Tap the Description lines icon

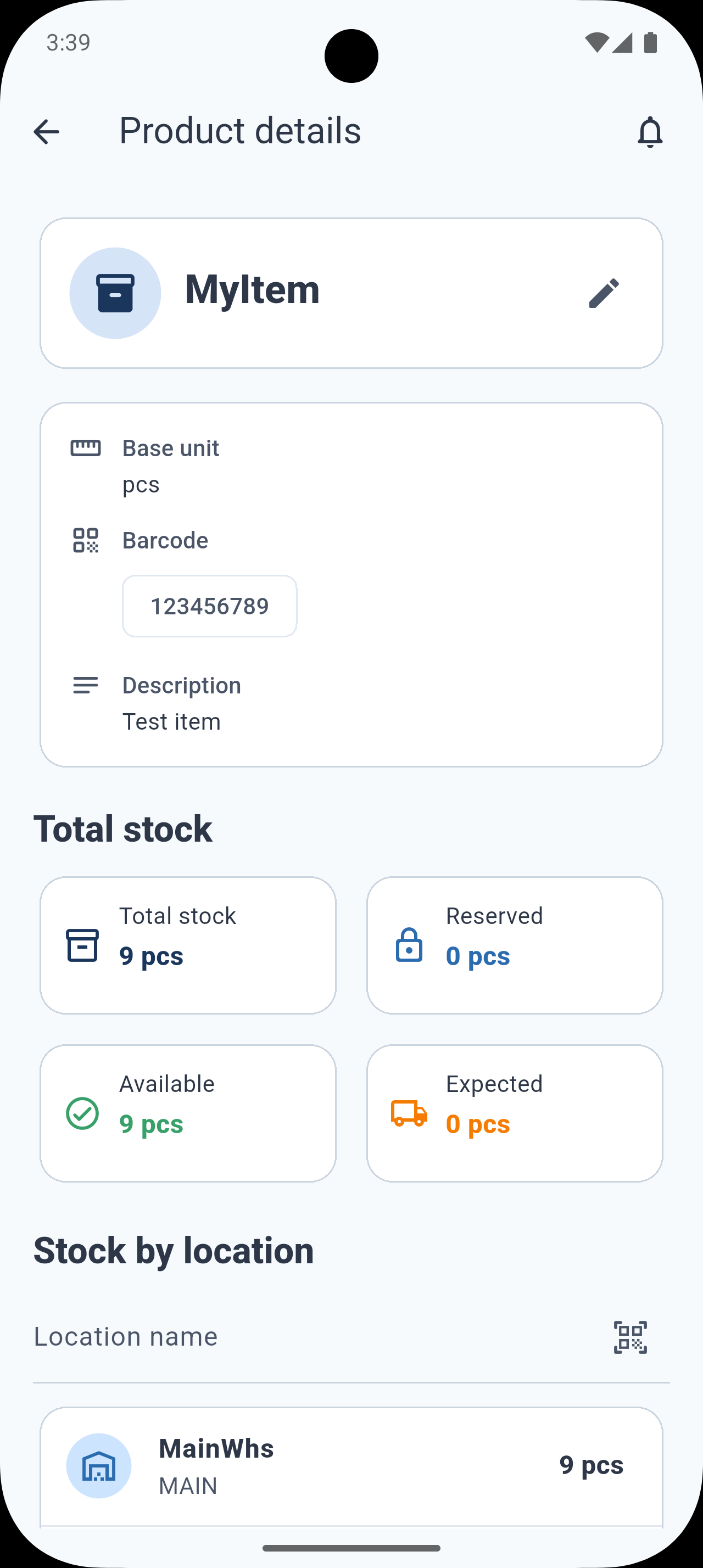pos(86,685)
